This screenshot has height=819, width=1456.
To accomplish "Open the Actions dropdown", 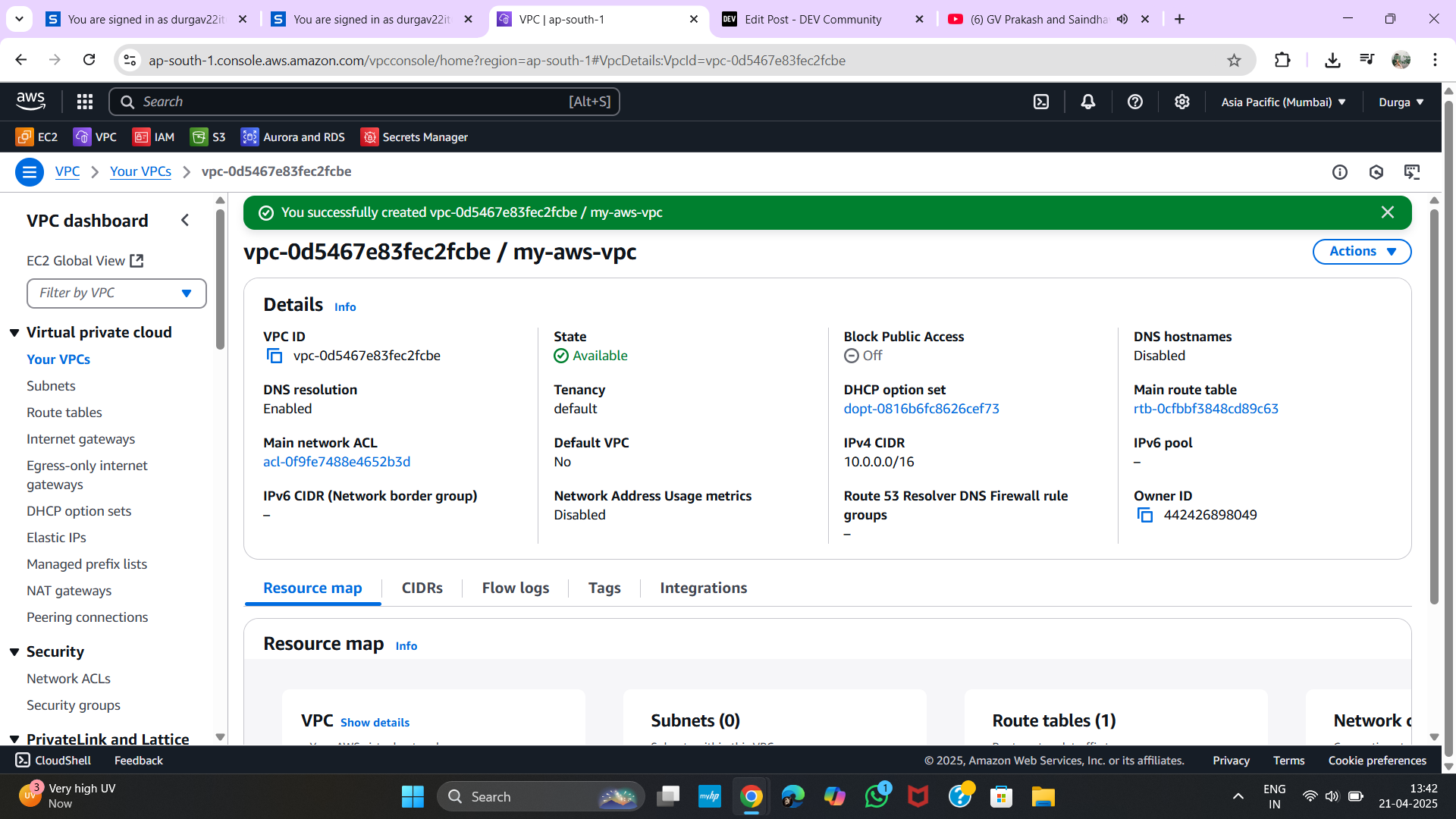I will 1362,252.
